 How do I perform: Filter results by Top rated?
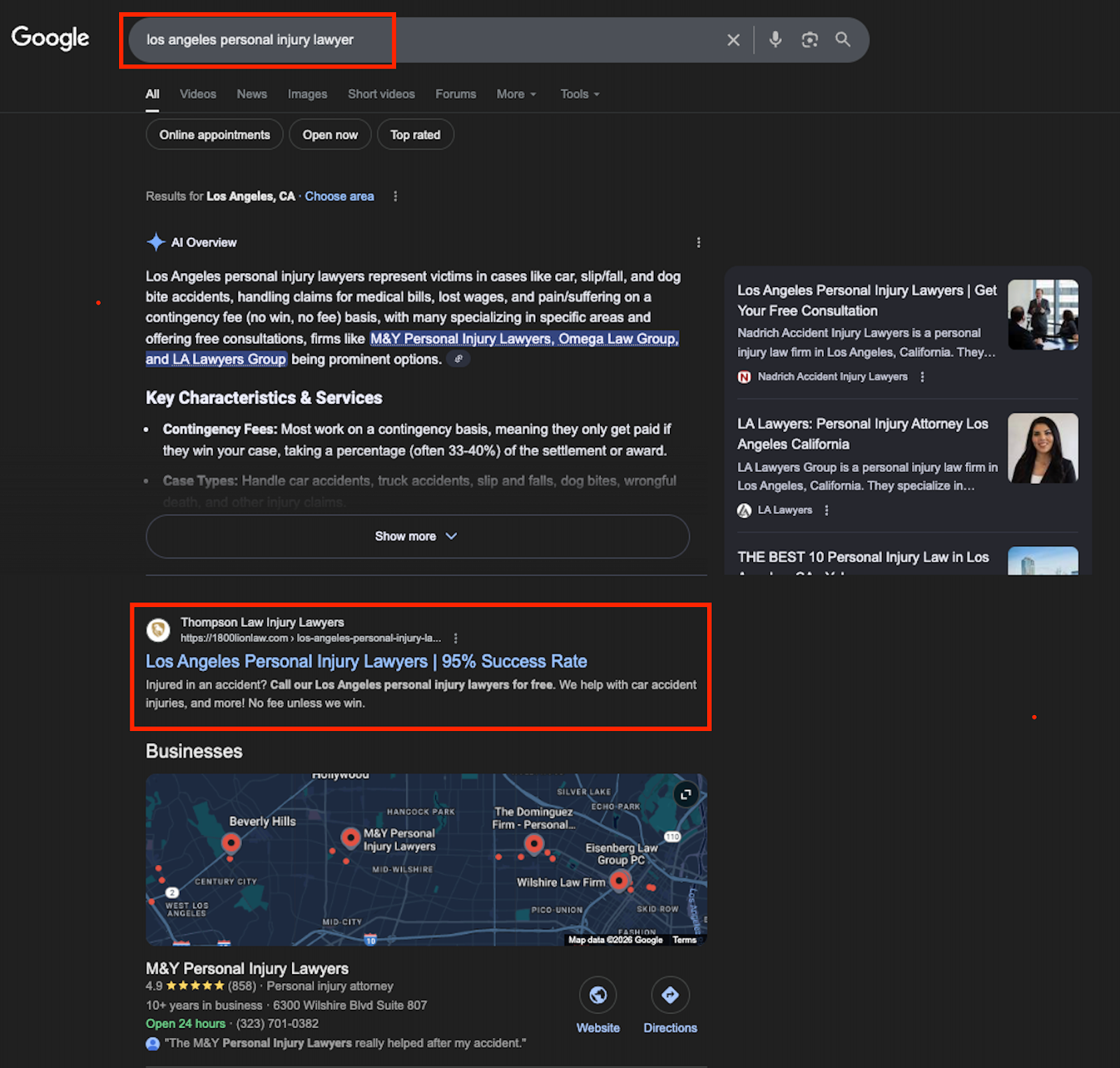pyautogui.click(x=416, y=134)
